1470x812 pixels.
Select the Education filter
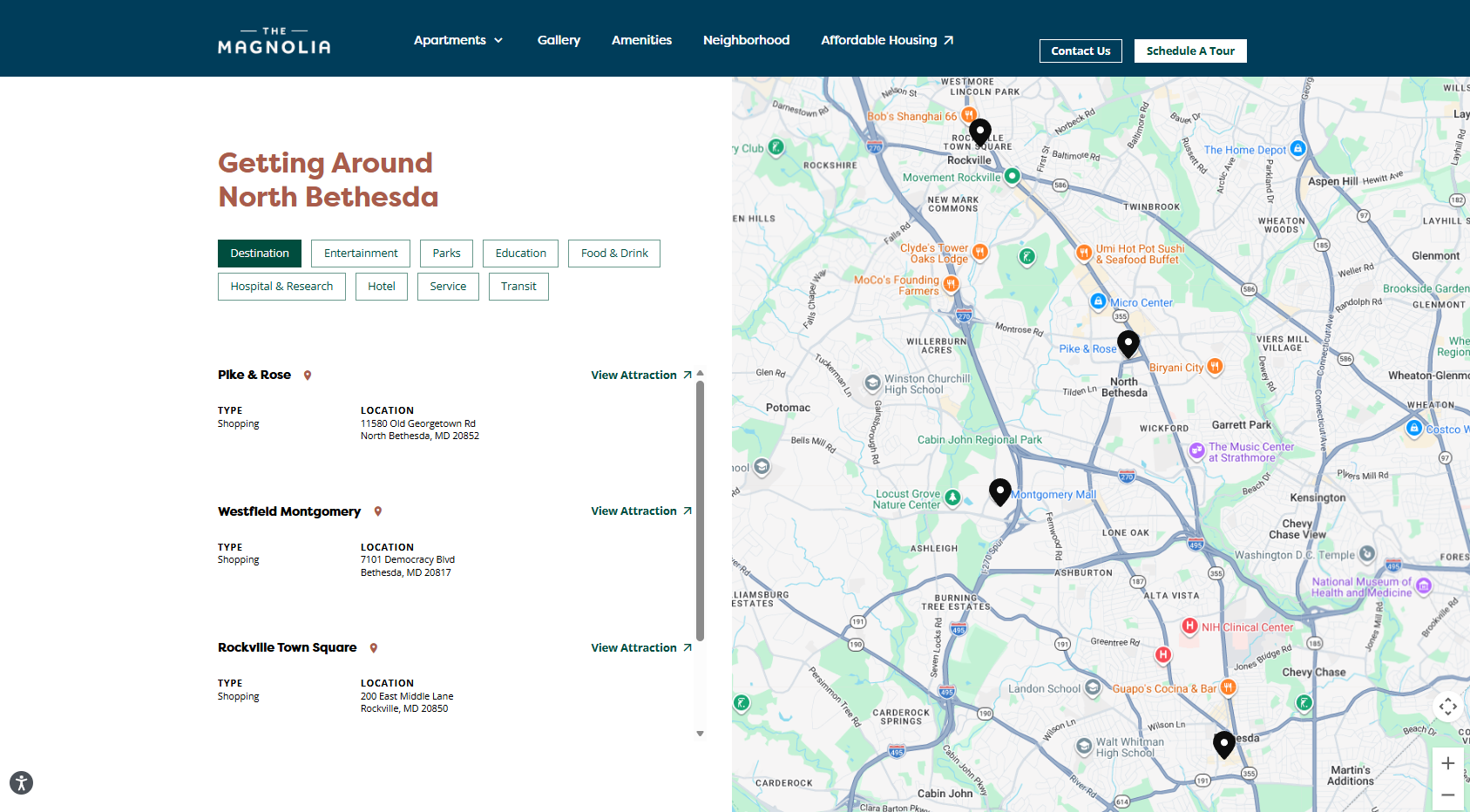(520, 254)
